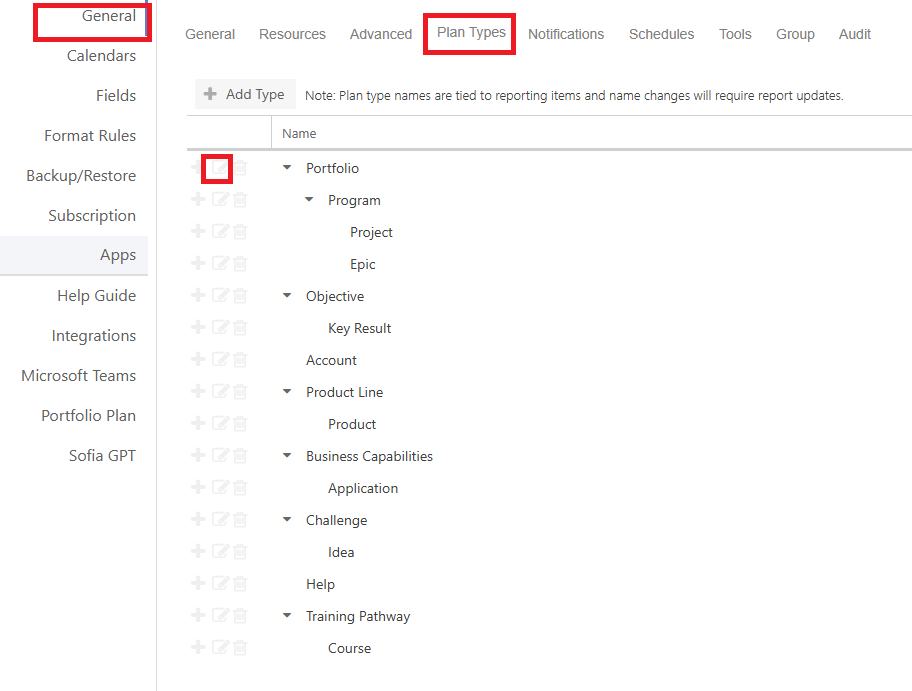
Task: Open Format Rules in the sidebar
Action: 90,136
